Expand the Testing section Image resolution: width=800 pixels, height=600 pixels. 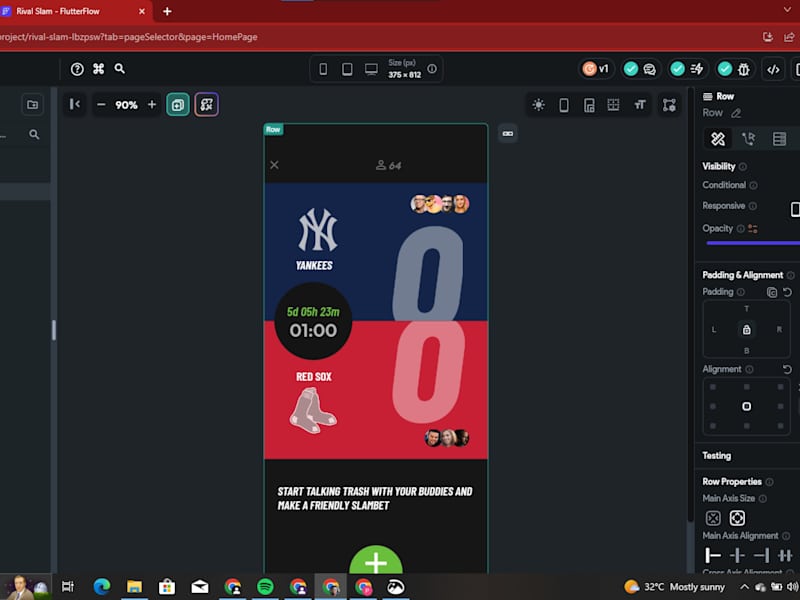(716, 456)
